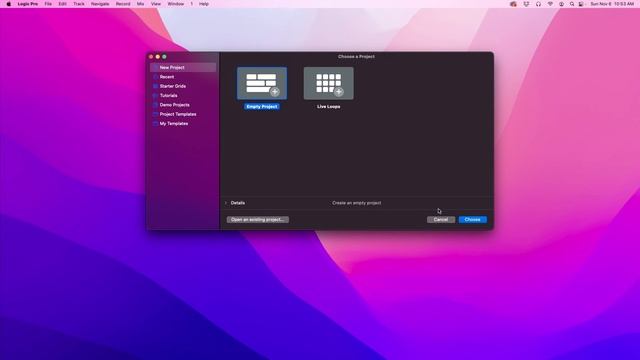Open the Window menu
This screenshot has height=360, width=640.
tap(176, 4)
